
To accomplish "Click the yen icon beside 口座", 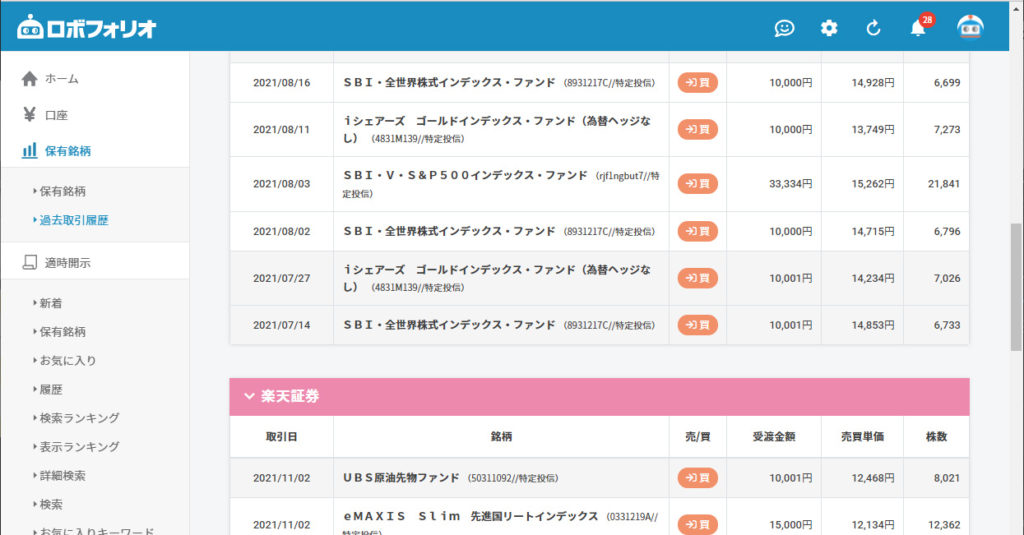I will click(29, 115).
